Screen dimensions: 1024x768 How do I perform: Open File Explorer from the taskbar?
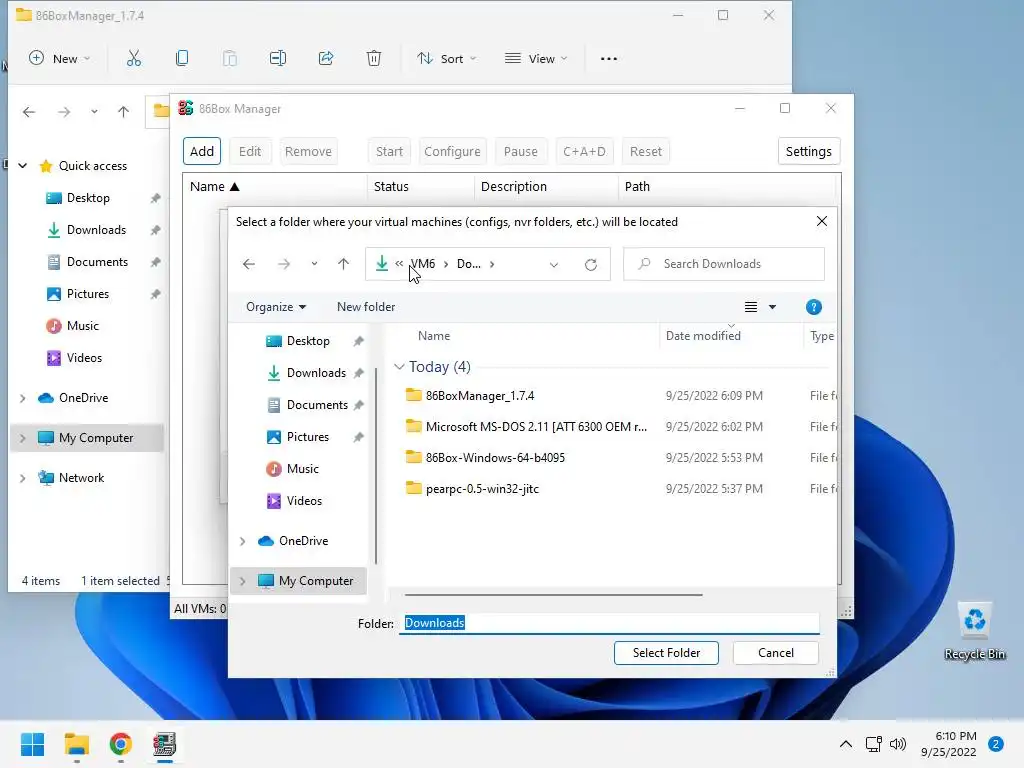tap(76, 744)
